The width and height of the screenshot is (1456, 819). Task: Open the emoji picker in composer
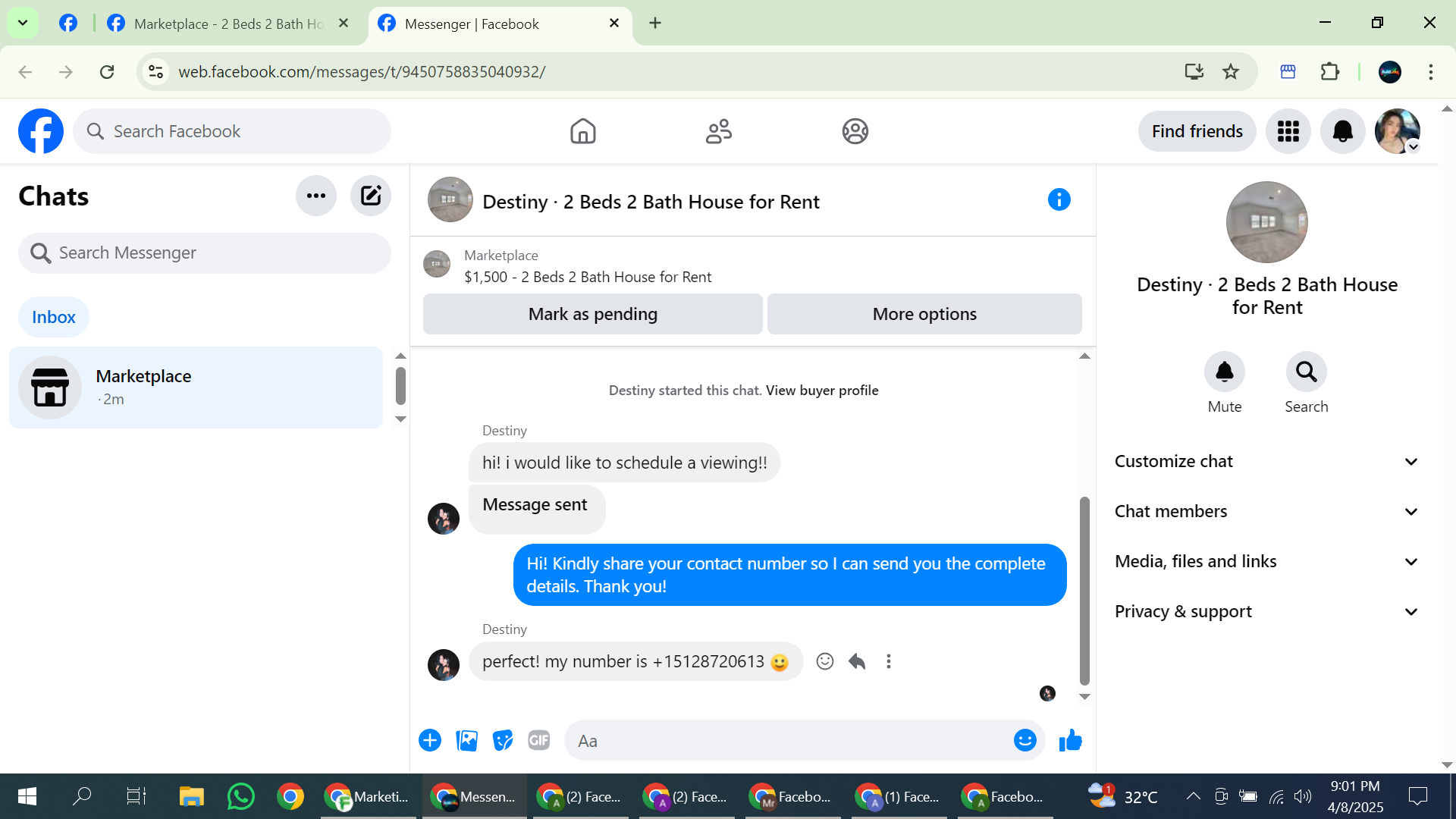pos(1025,741)
